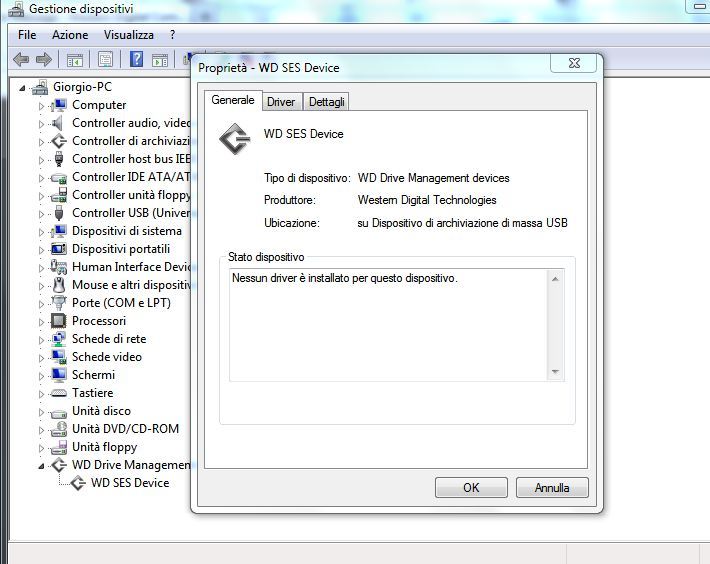This screenshot has height=564, width=710.
Task: Click the Western Digital Technologies text
Action: pyautogui.click(x=427, y=200)
